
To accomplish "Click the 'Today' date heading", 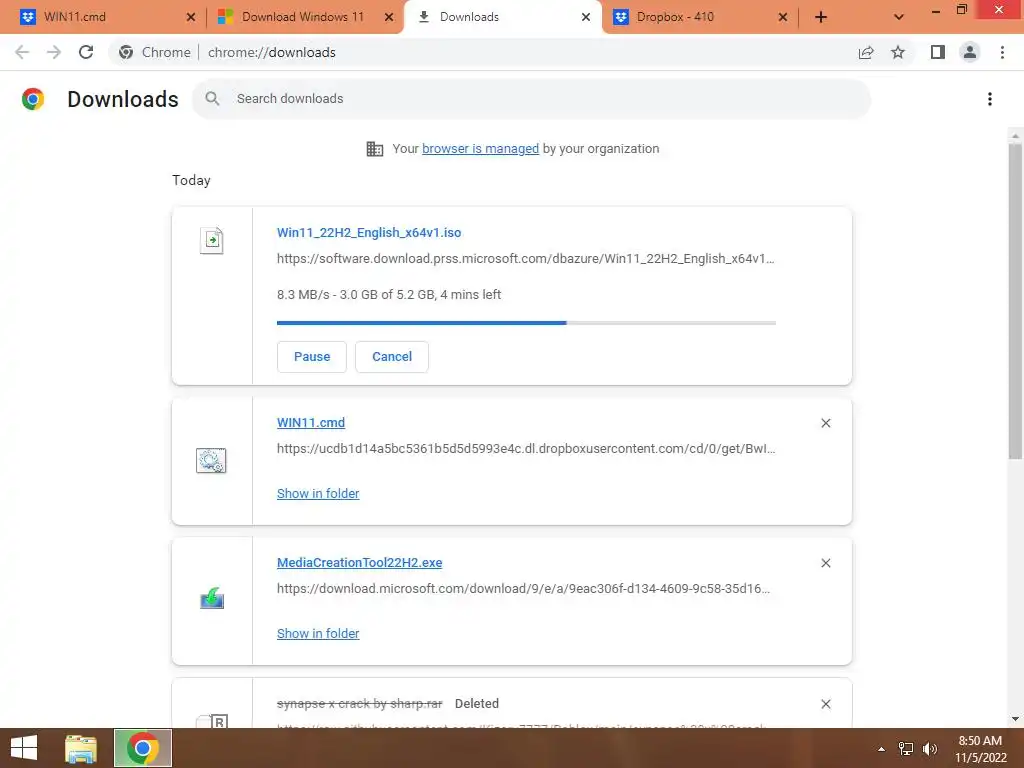I will pyautogui.click(x=191, y=180).
